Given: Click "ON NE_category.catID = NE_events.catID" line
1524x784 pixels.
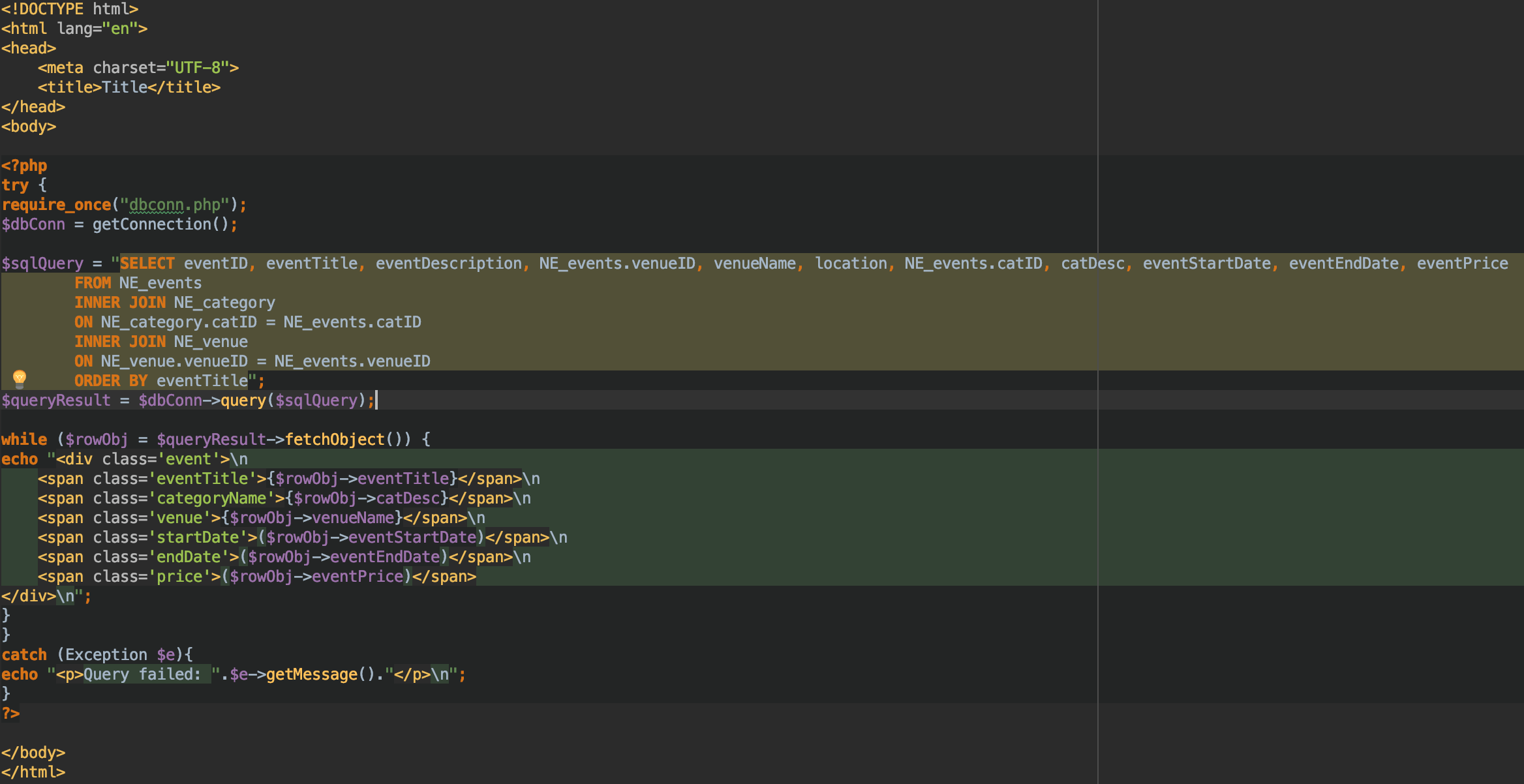Looking at the screenshot, I should tap(248, 322).
